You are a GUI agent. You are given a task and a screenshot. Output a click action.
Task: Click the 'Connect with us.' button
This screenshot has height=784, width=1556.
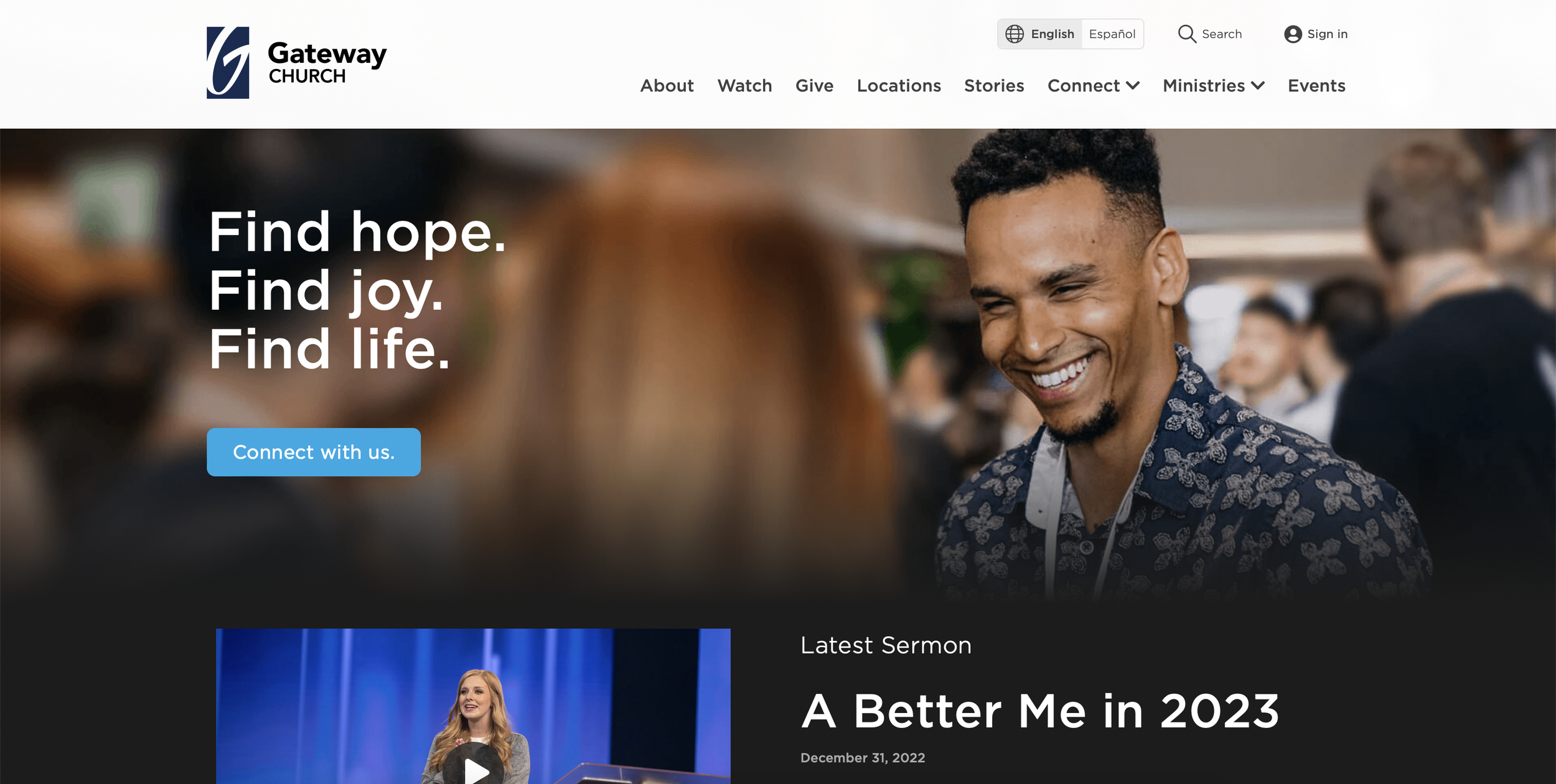pos(314,452)
